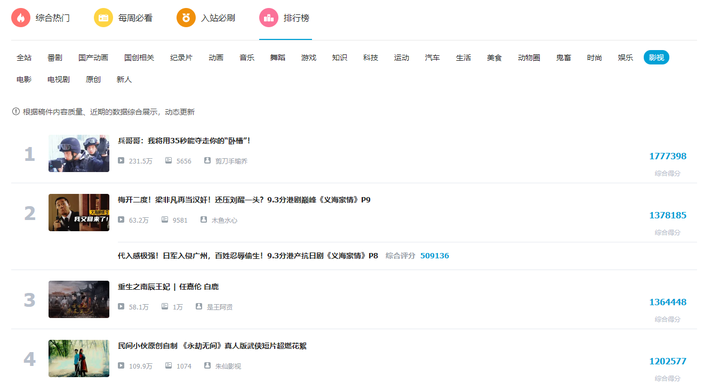
Task: Click the danmaku icon beside 9581
Action: 164,220
